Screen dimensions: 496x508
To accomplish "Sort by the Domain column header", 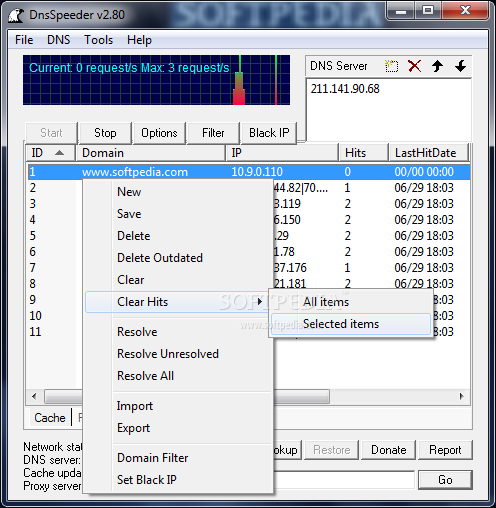I will click(x=151, y=153).
